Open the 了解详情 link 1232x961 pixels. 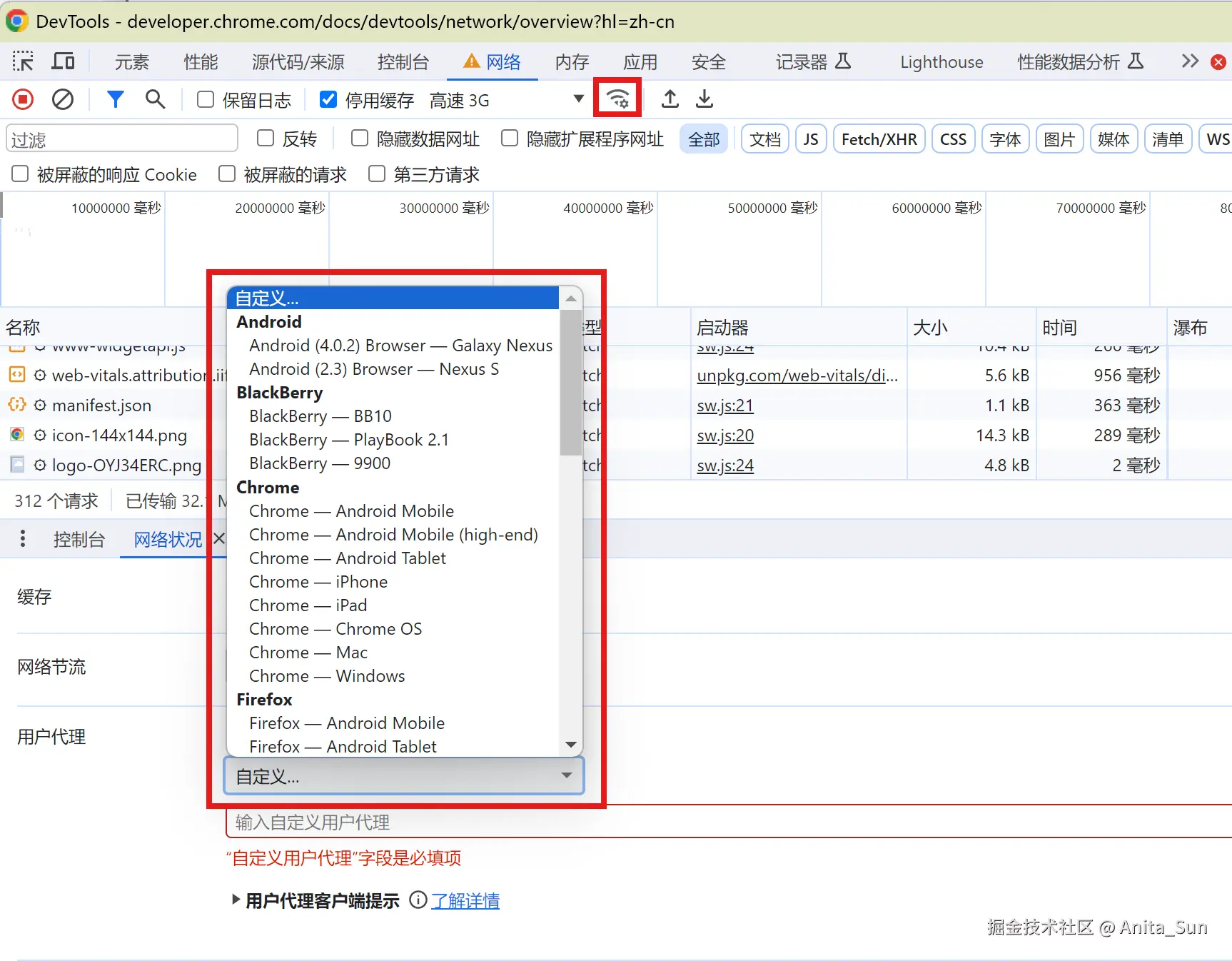(x=465, y=900)
